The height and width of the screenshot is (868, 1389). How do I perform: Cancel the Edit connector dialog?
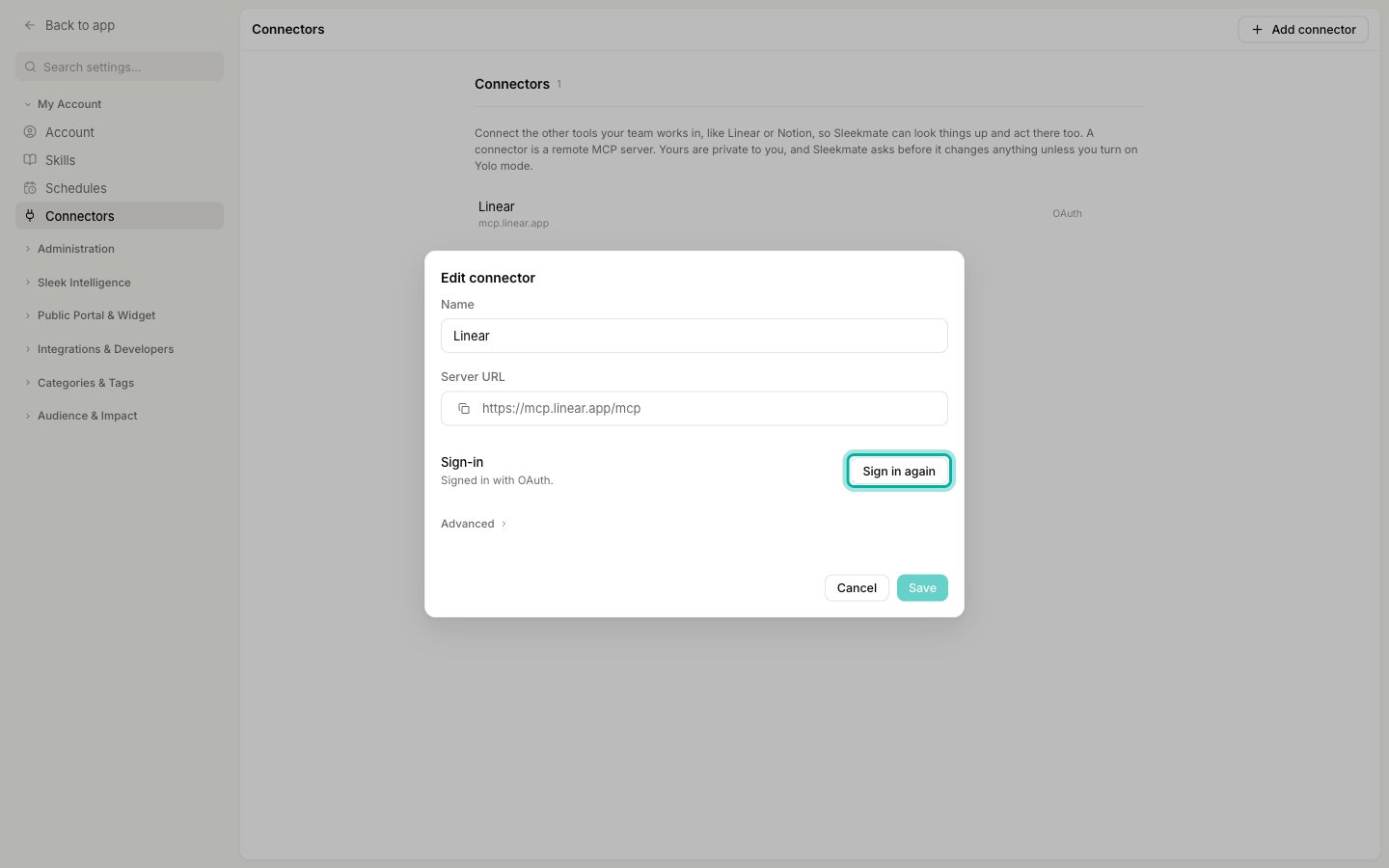coord(857,587)
